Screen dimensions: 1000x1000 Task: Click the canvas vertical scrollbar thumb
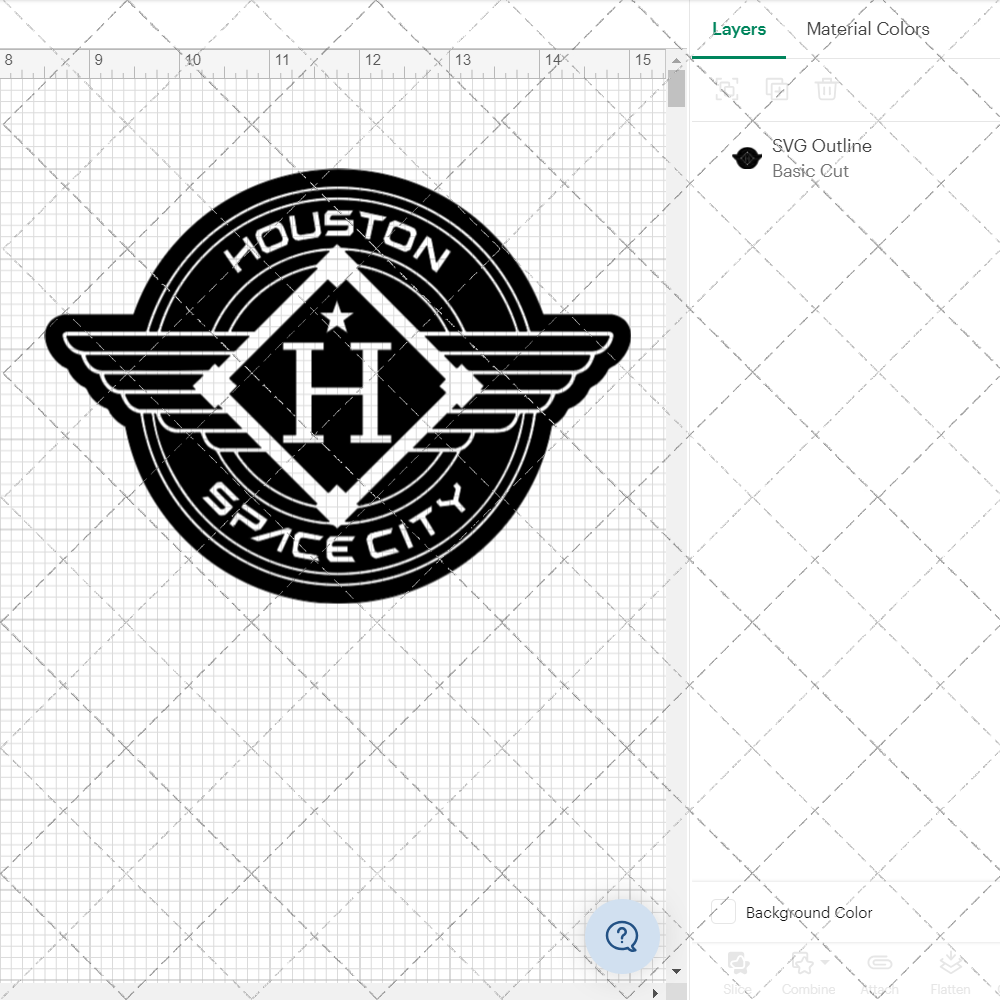coord(676,89)
